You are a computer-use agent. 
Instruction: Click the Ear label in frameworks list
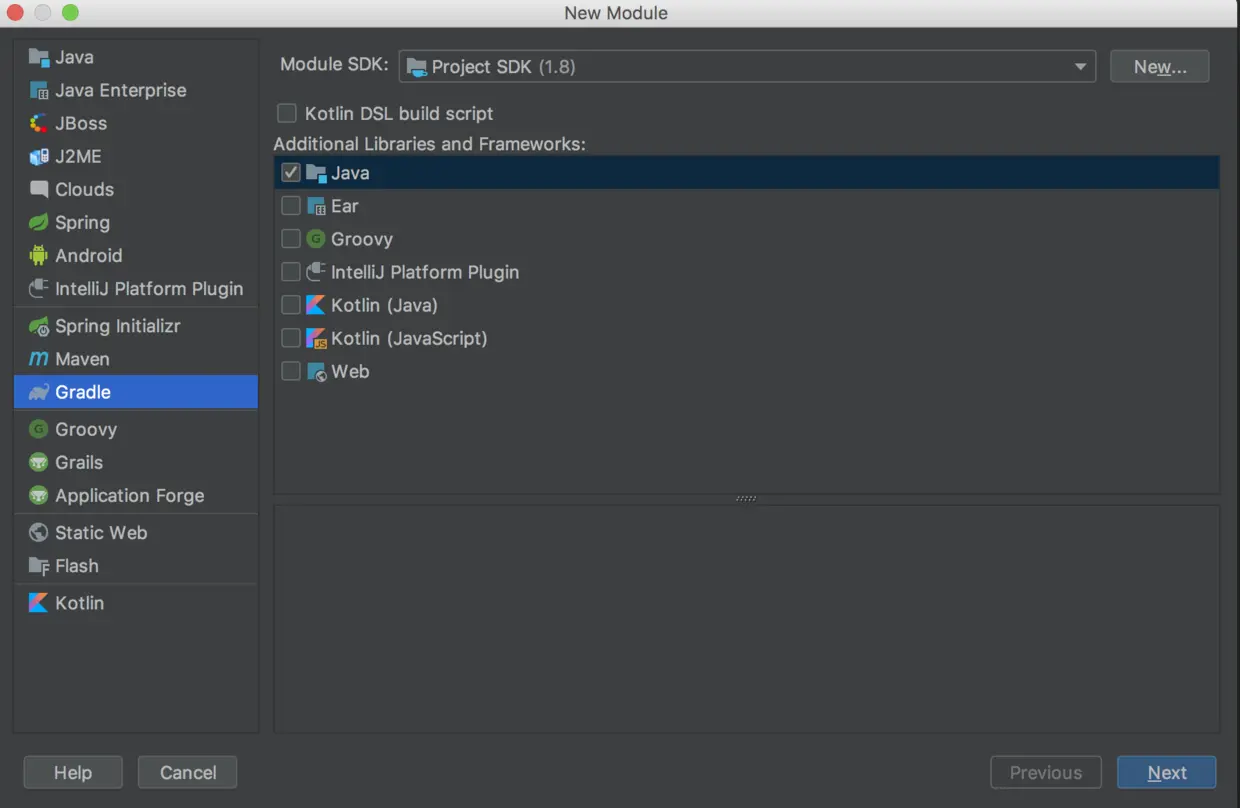click(x=344, y=206)
